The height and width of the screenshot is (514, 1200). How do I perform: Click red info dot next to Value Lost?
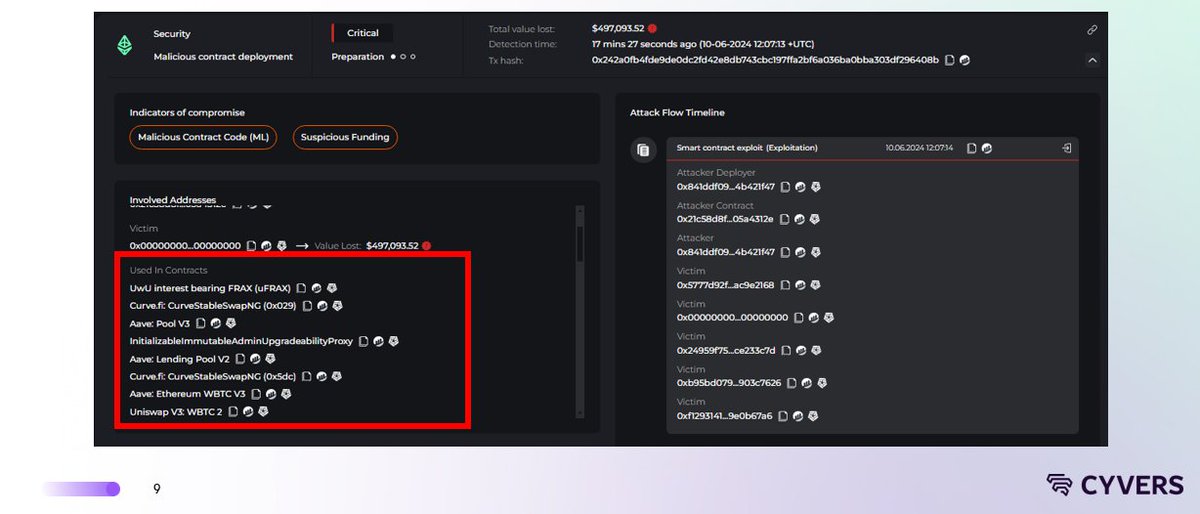tap(426, 245)
